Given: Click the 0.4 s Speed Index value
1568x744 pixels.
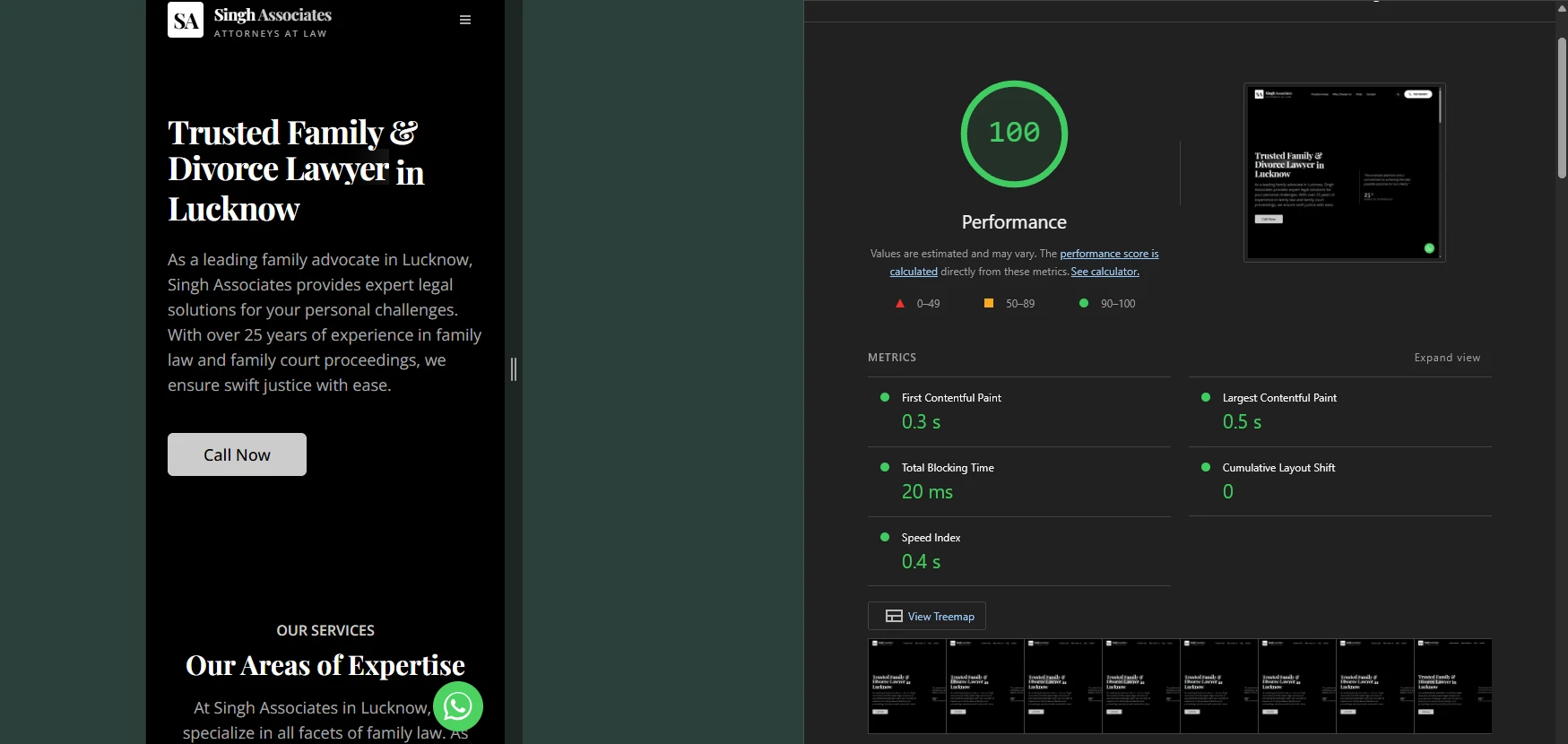Looking at the screenshot, I should point(921,562).
